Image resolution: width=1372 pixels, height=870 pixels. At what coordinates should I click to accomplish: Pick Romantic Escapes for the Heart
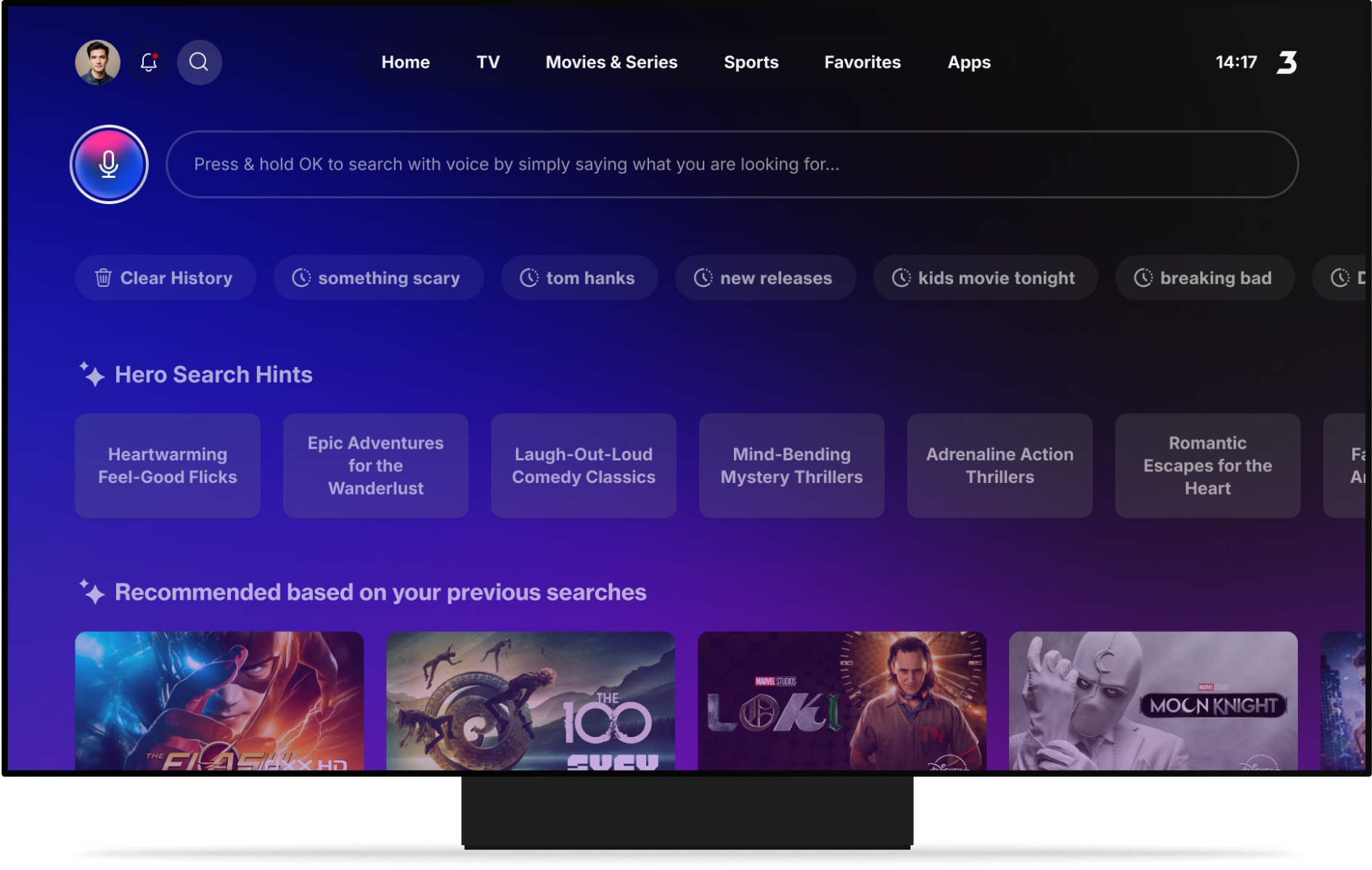[x=1207, y=466]
